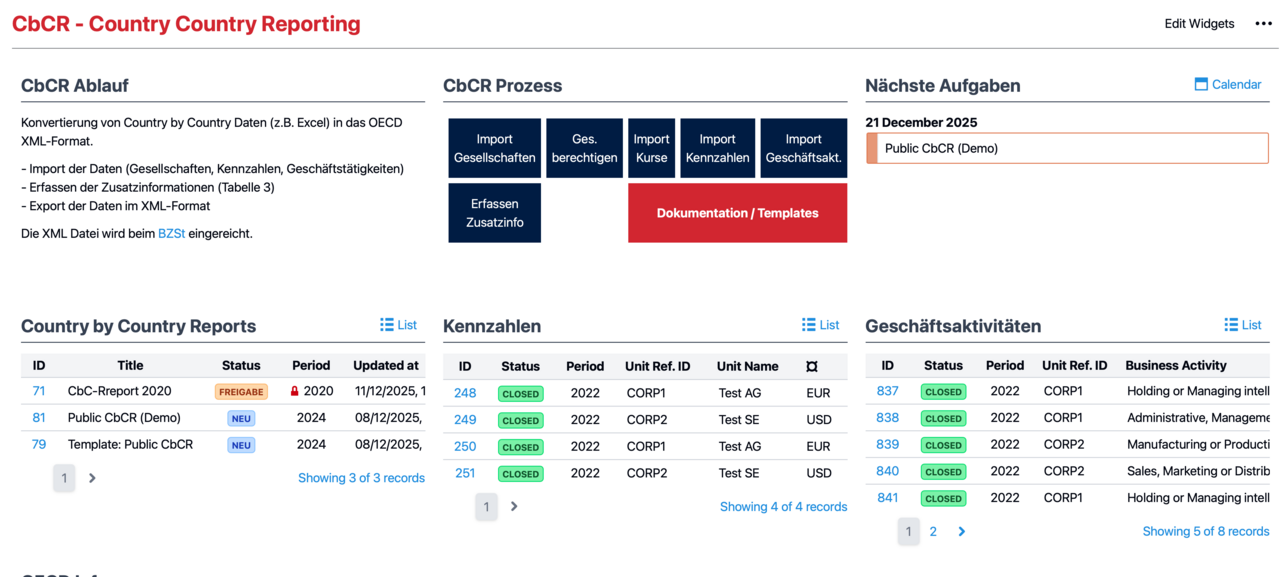This screenshot has width=1286, height=577.
Task: Click Edit Widgets in the header
Action: click(x=1199, y=24)
